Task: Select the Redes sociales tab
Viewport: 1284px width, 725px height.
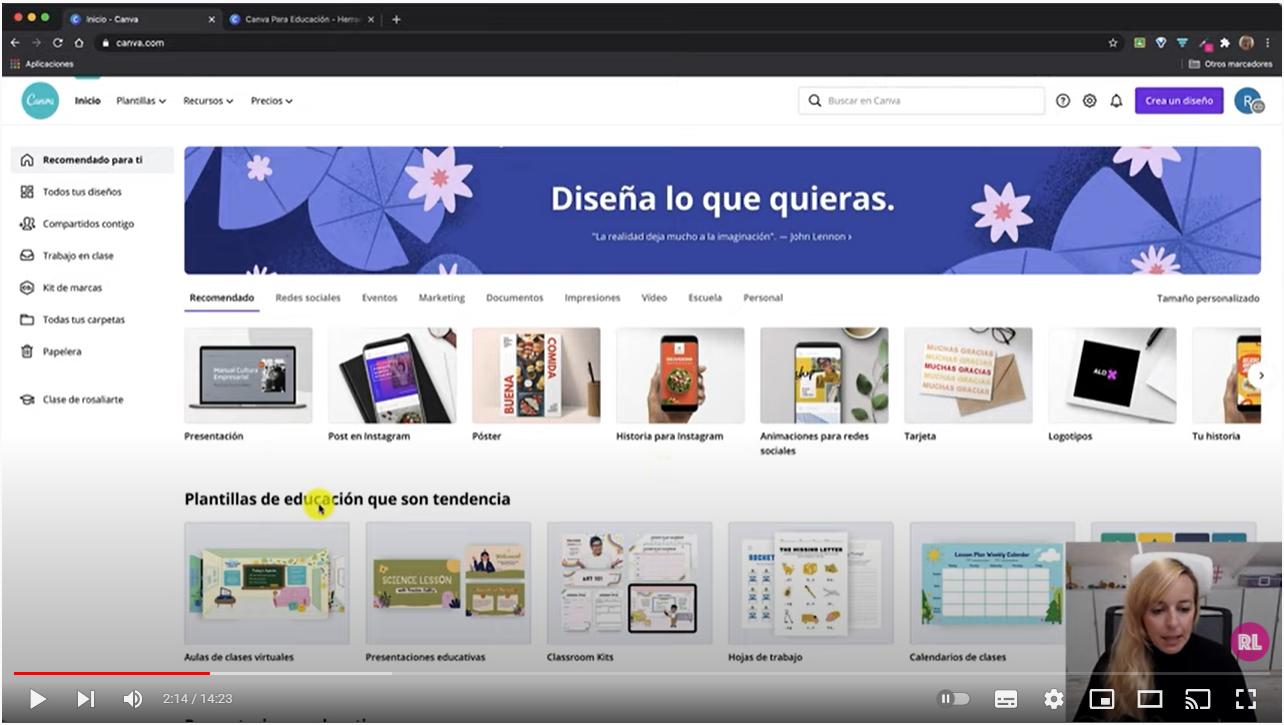Action: (308, 298)
